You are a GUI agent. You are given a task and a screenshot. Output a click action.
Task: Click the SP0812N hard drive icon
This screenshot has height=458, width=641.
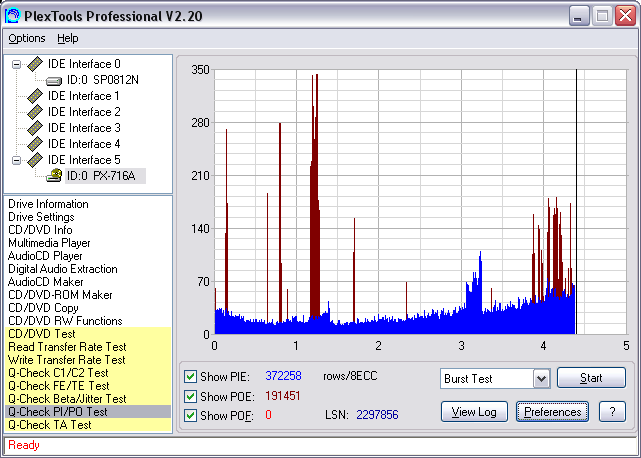click(x=54, y=81)
